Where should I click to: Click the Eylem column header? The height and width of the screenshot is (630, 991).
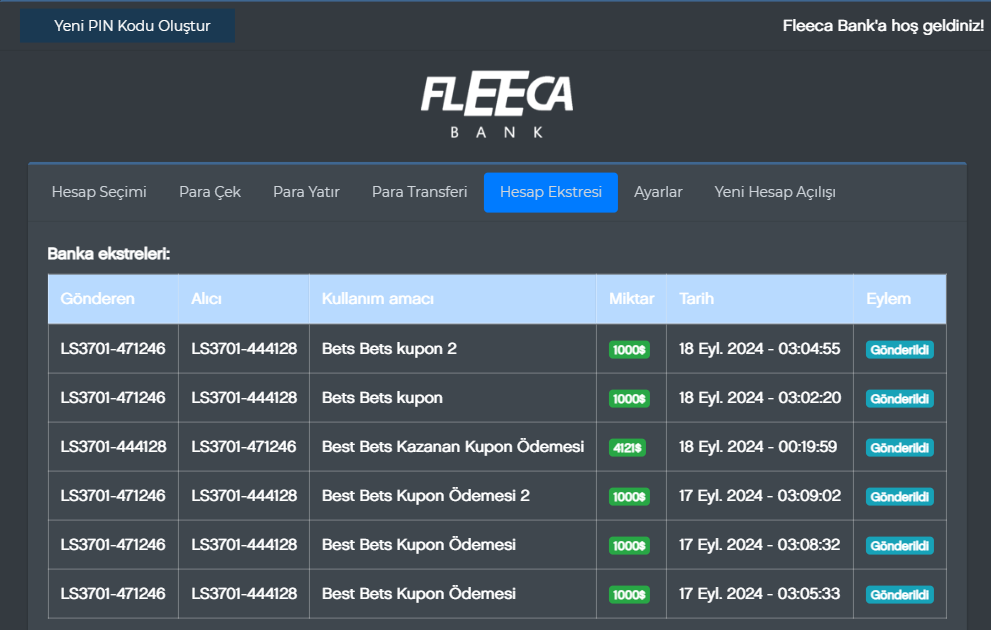click(x=888, y=299)
